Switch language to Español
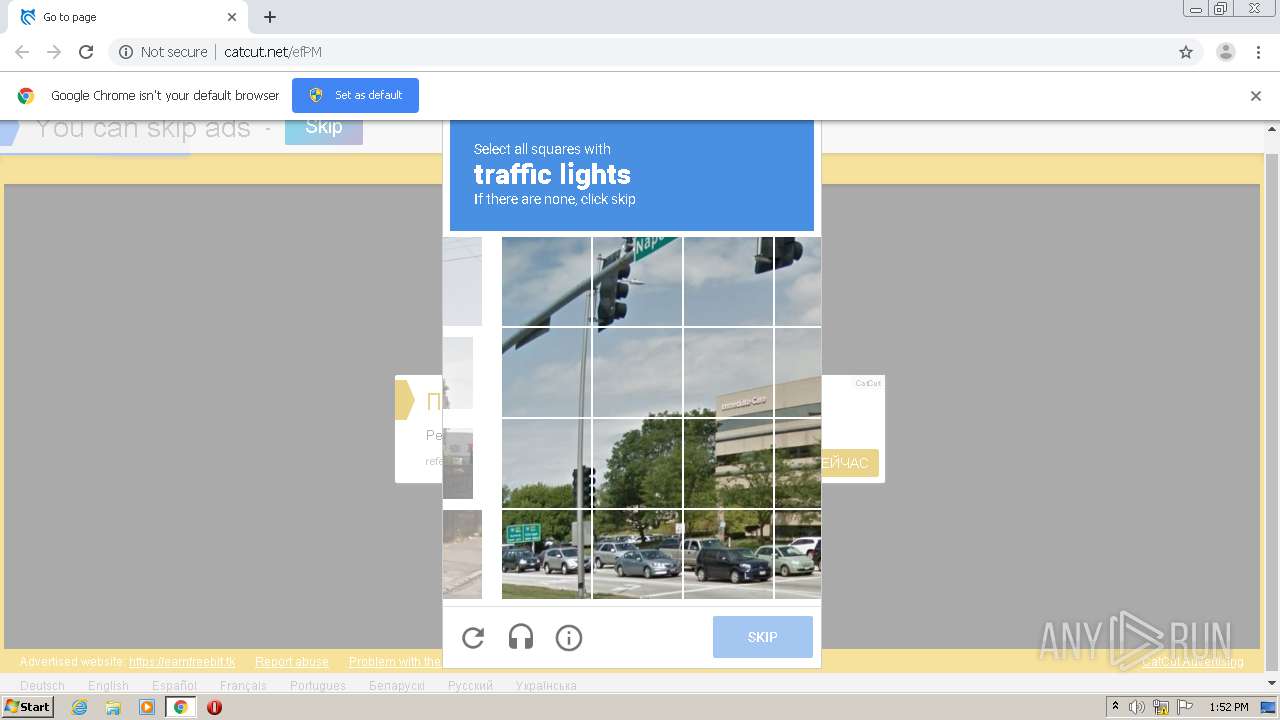Screen dimensions: 1280x720 174,686
